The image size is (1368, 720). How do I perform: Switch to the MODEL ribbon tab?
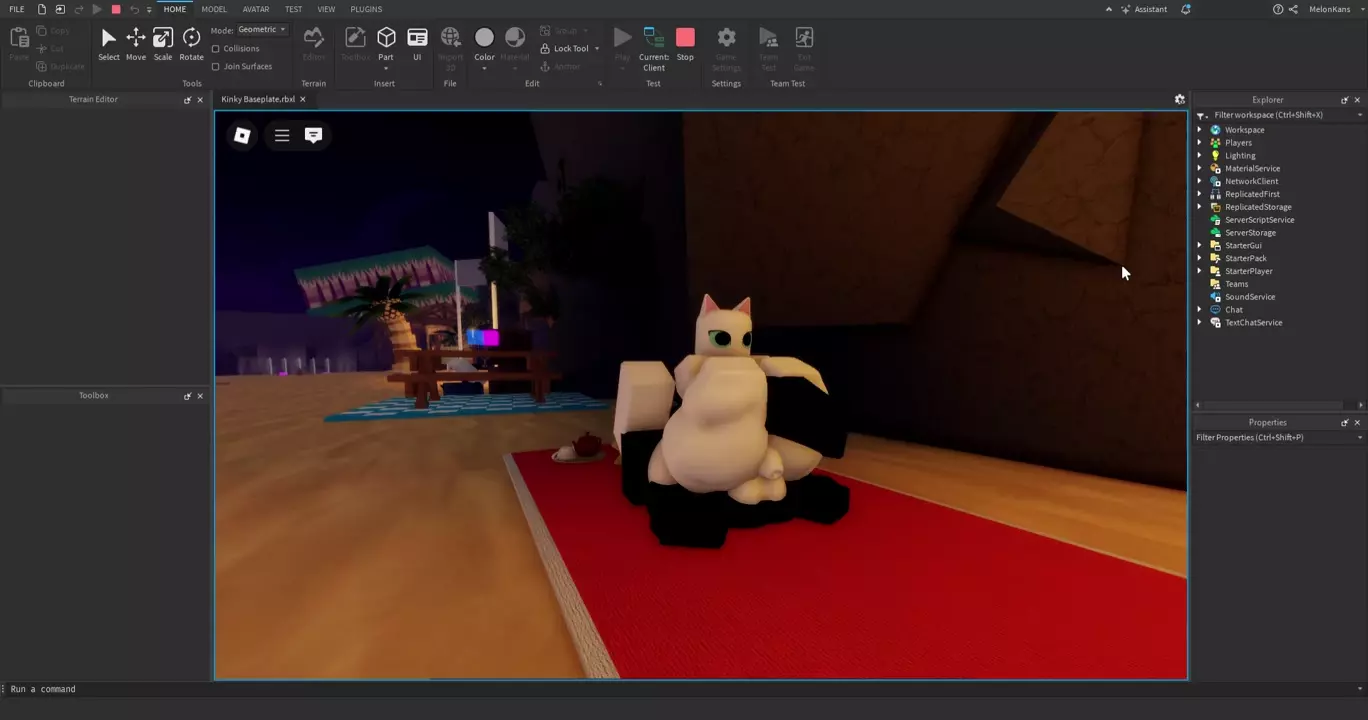[214, 9]
